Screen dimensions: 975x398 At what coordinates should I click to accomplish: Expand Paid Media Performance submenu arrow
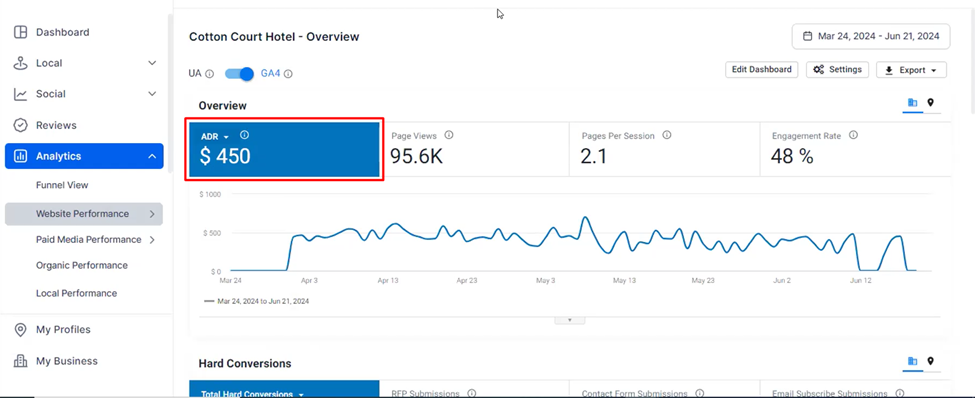[152, 239]
